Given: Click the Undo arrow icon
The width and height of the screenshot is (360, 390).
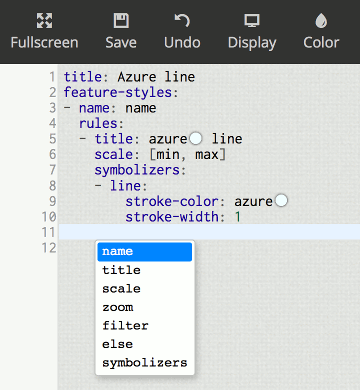Looking at the screenshot, I should coord(182,21).
